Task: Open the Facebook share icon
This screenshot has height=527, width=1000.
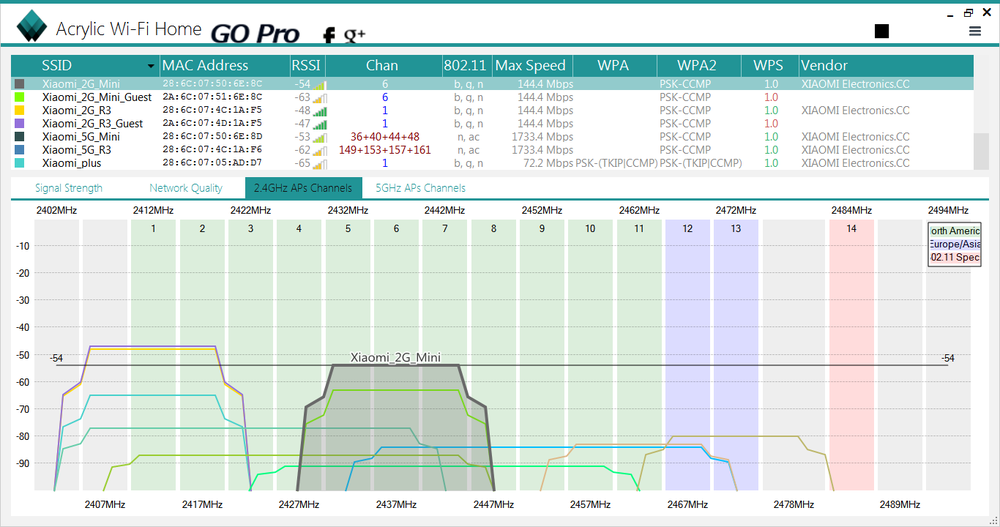Action: click(328, 35)
